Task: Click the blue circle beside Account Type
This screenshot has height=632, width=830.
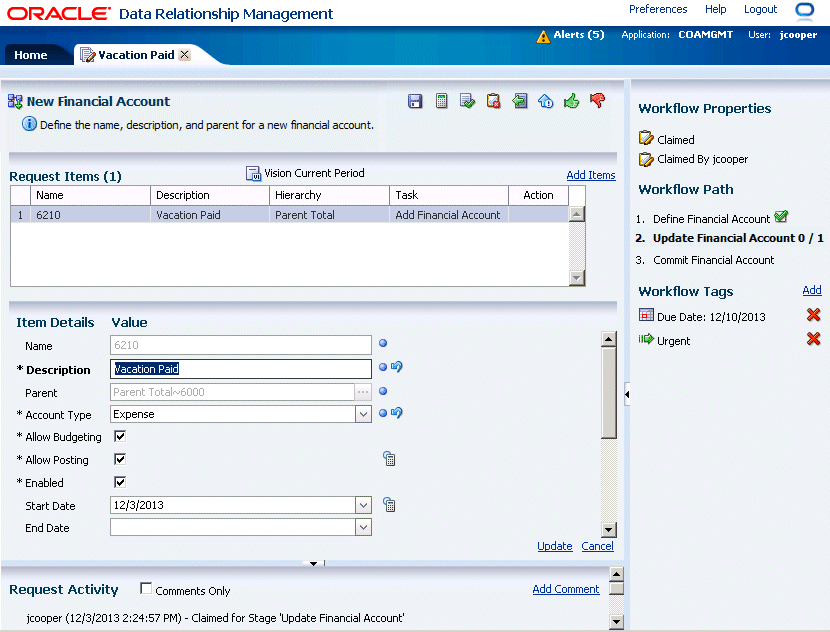Action: tap(383, 413)
